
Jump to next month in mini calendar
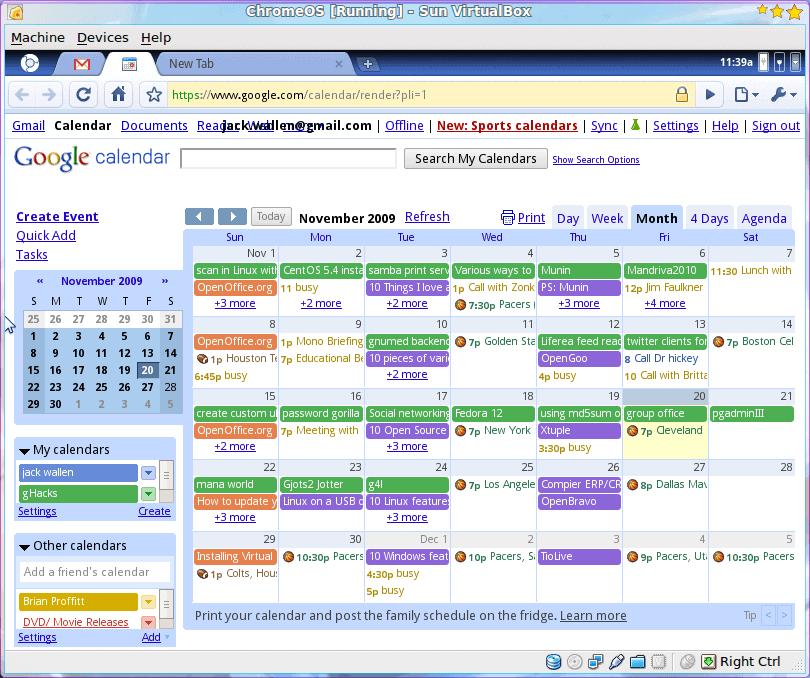(165, 281)
